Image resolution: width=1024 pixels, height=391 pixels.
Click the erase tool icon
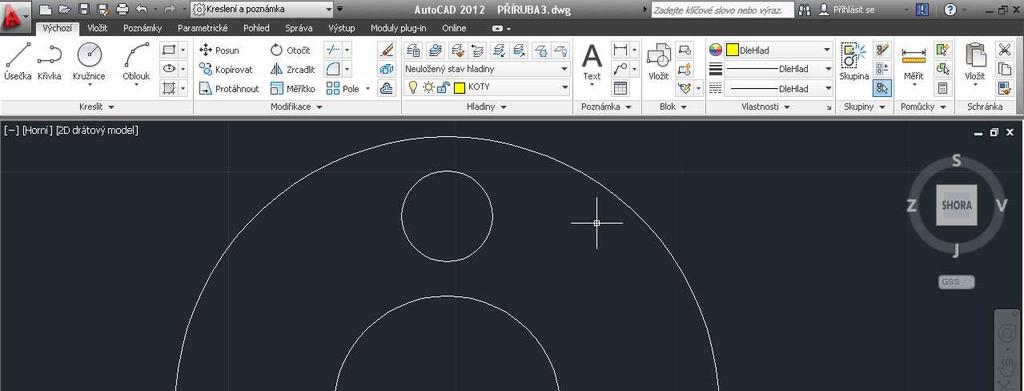tap(387, 50)
